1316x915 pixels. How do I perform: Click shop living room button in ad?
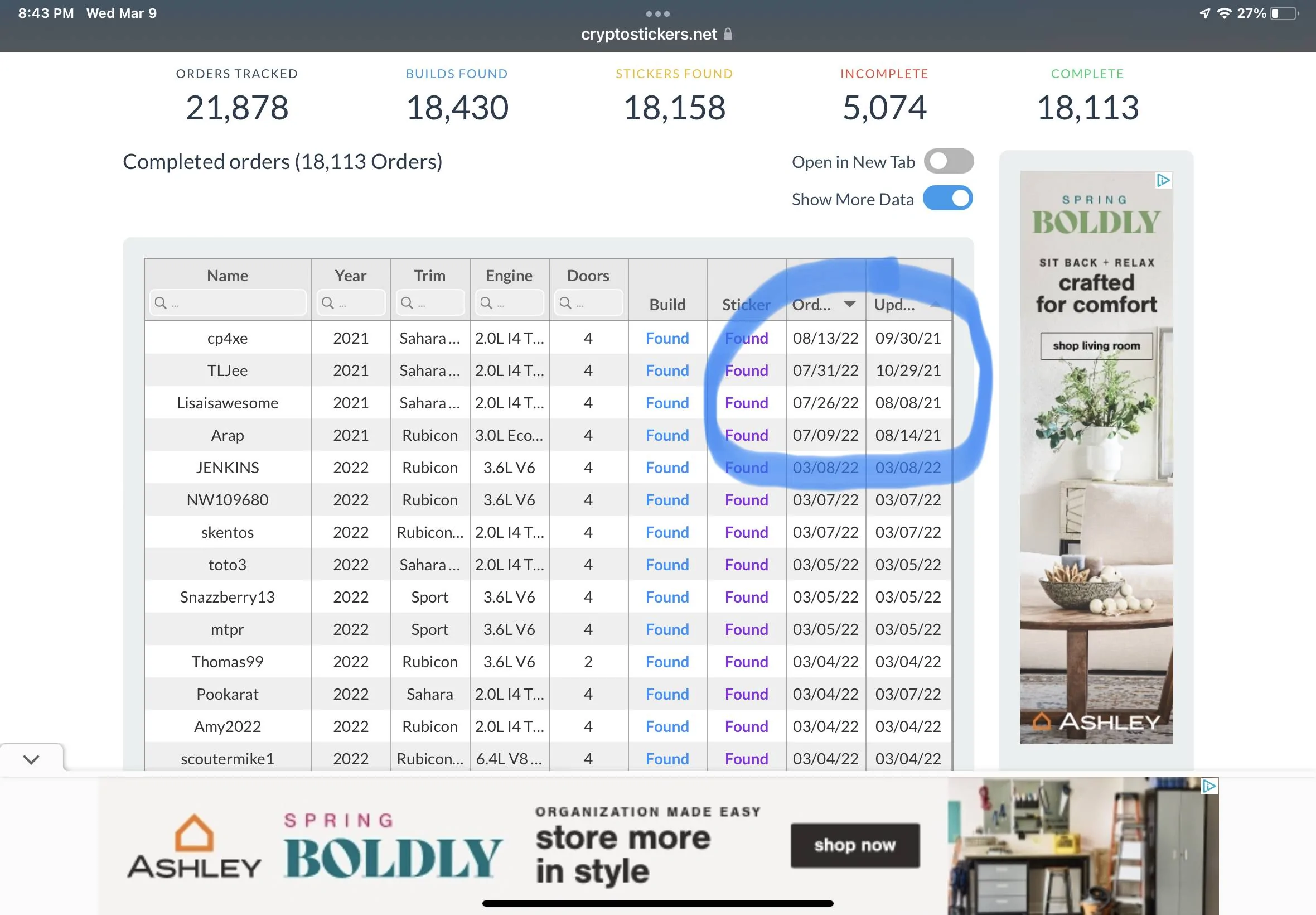1096,346
